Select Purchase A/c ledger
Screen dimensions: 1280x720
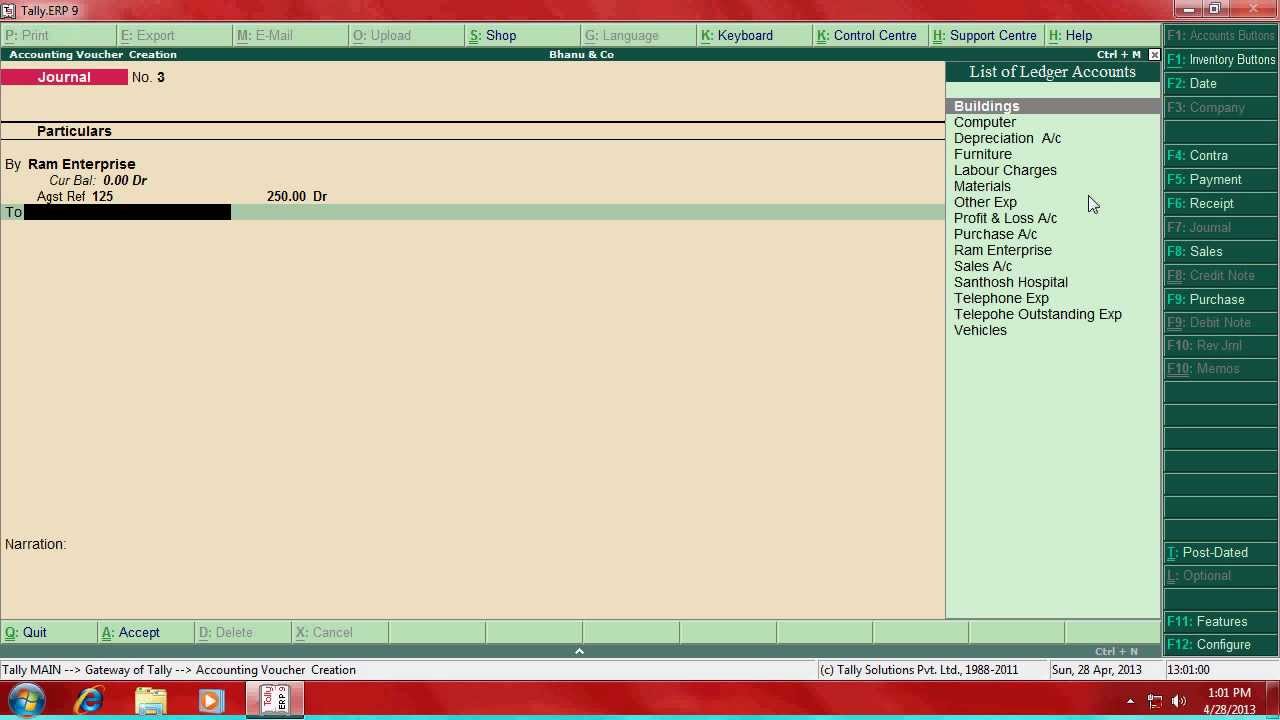click(995, 234)
